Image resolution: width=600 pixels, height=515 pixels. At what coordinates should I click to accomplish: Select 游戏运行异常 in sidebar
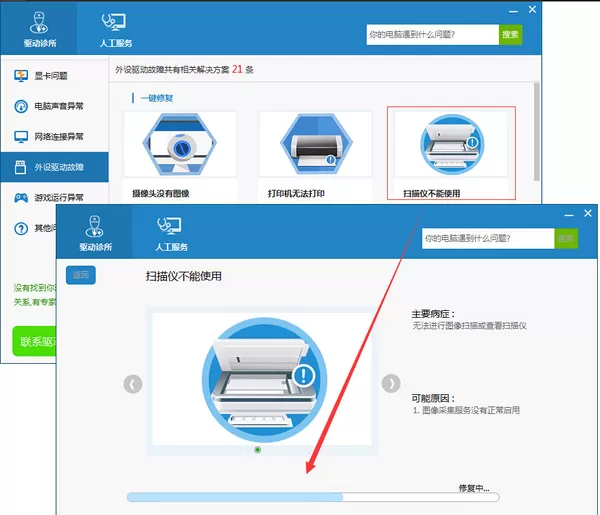pos(54,197)
